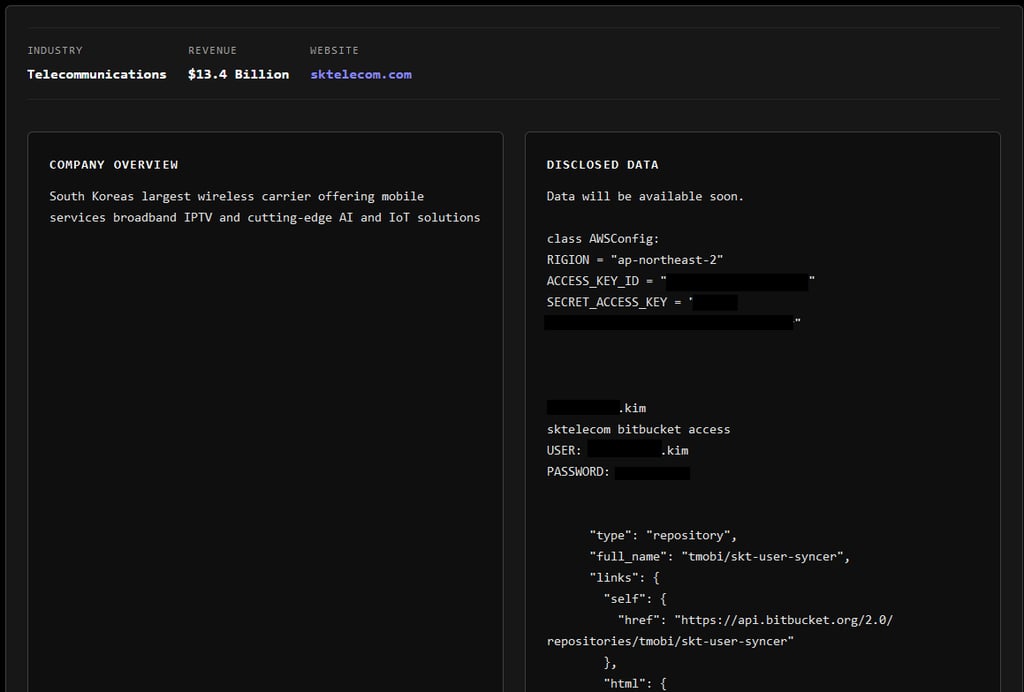
Task: Click the full_name tmobi/skt-user-syncer line
Action: point(720,557)
